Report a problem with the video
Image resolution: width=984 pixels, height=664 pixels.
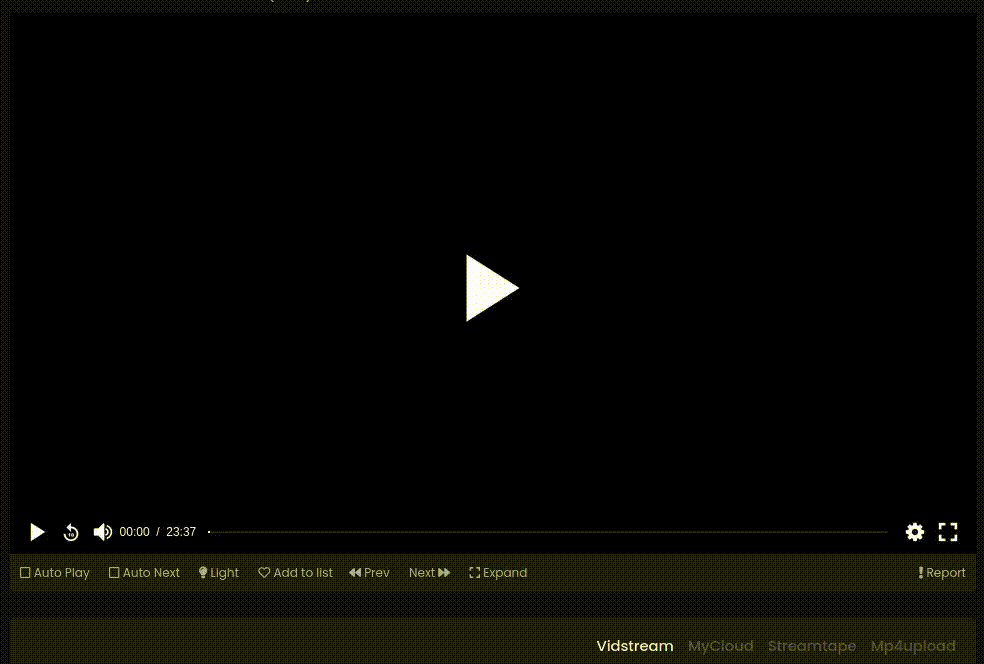[x=941, y=573]
